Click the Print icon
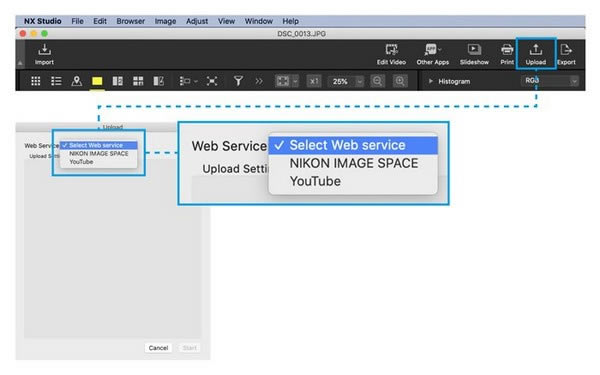The image size is (600, 375). (507, 54)
